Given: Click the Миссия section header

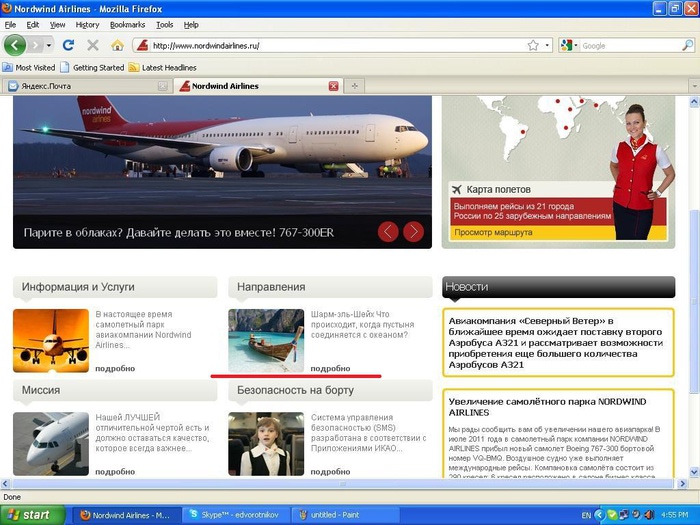Looking at the screenshot, I should tap(115, 390).
